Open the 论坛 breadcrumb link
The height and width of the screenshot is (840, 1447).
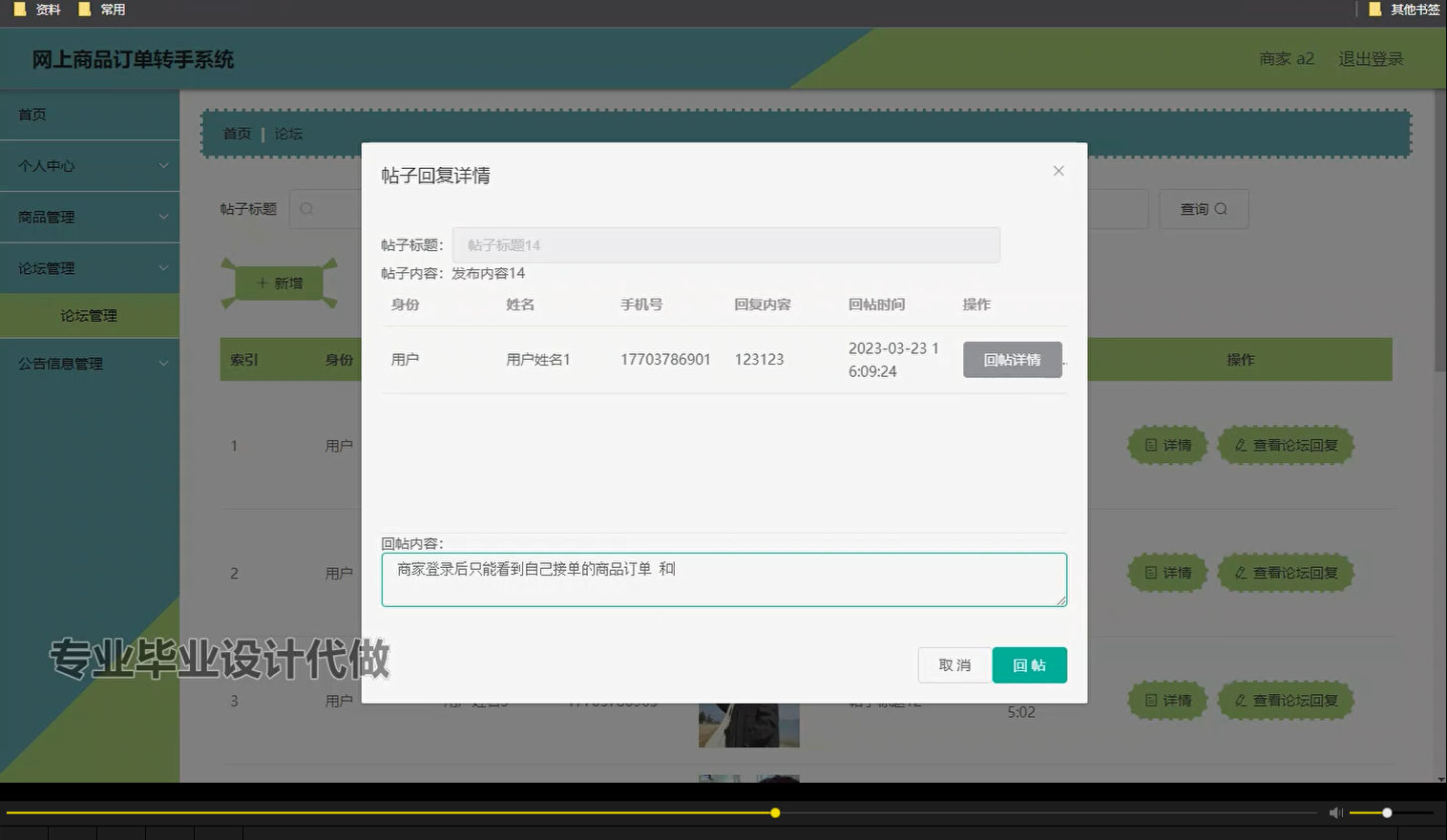coord(288,134)
